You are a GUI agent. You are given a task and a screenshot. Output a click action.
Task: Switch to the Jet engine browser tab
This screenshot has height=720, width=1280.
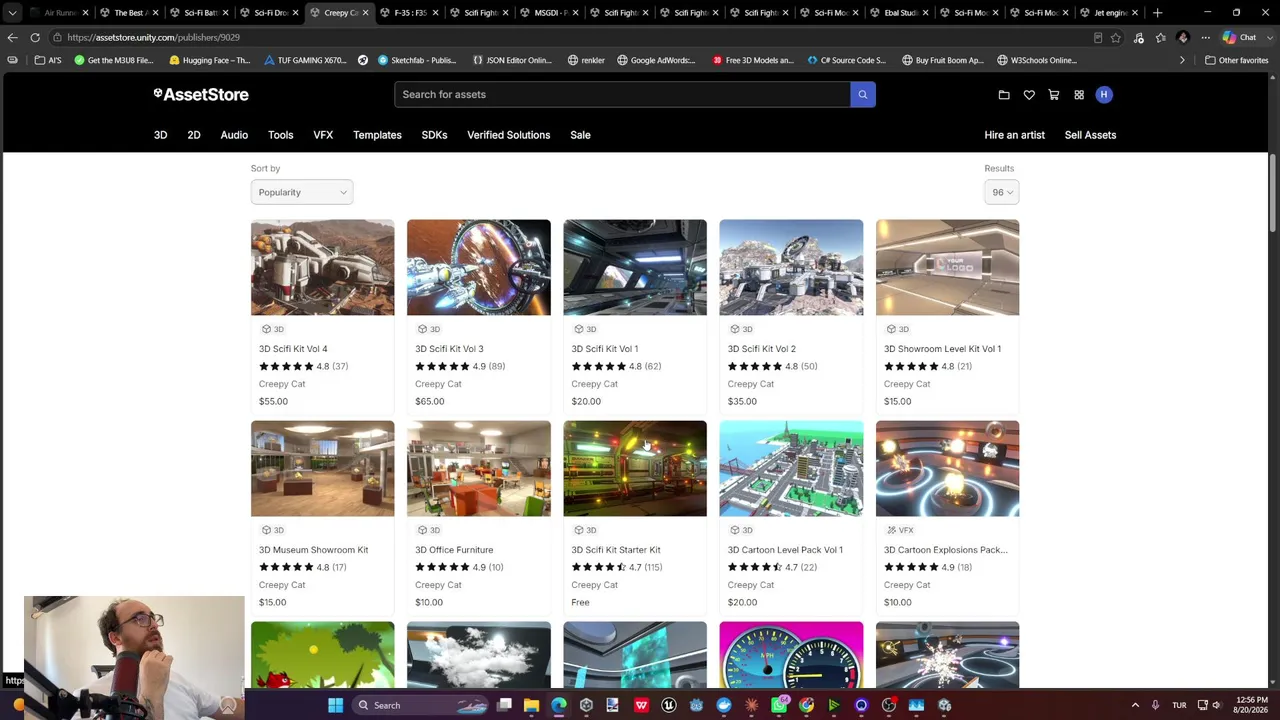(1110, 13)
